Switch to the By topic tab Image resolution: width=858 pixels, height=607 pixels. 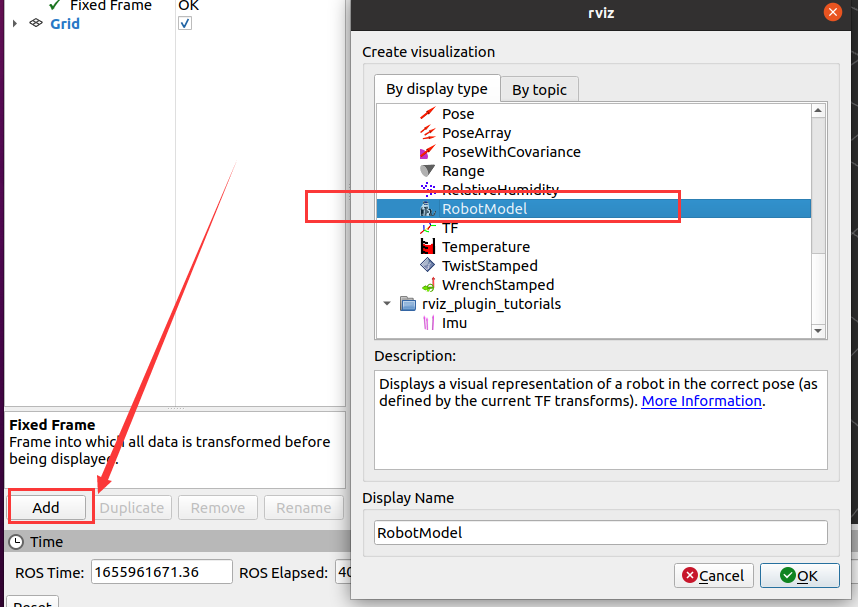(x=539, y=89)
